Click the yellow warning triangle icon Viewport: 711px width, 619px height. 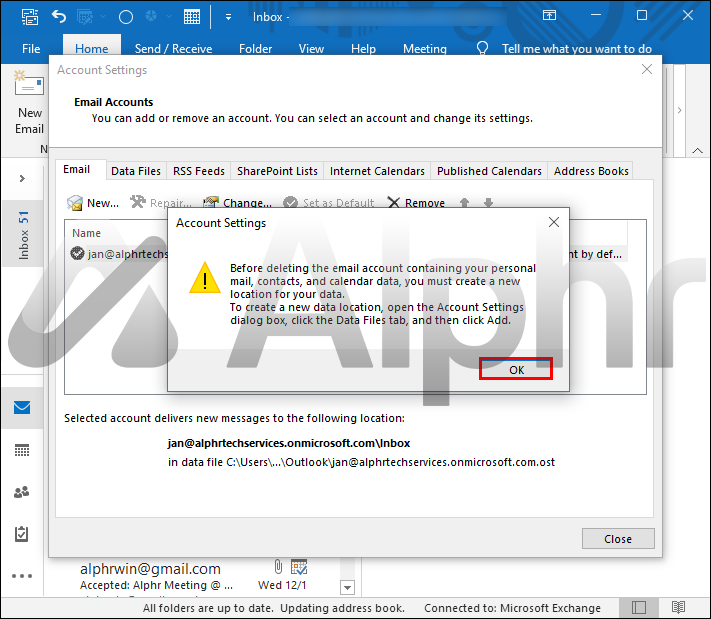(x=205, y=278)
